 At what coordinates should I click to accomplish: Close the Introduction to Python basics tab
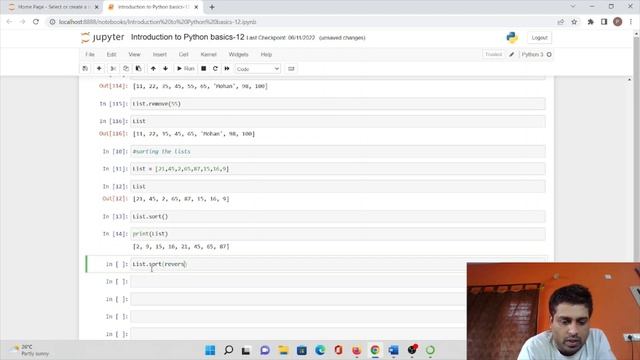tap(196, 7)
